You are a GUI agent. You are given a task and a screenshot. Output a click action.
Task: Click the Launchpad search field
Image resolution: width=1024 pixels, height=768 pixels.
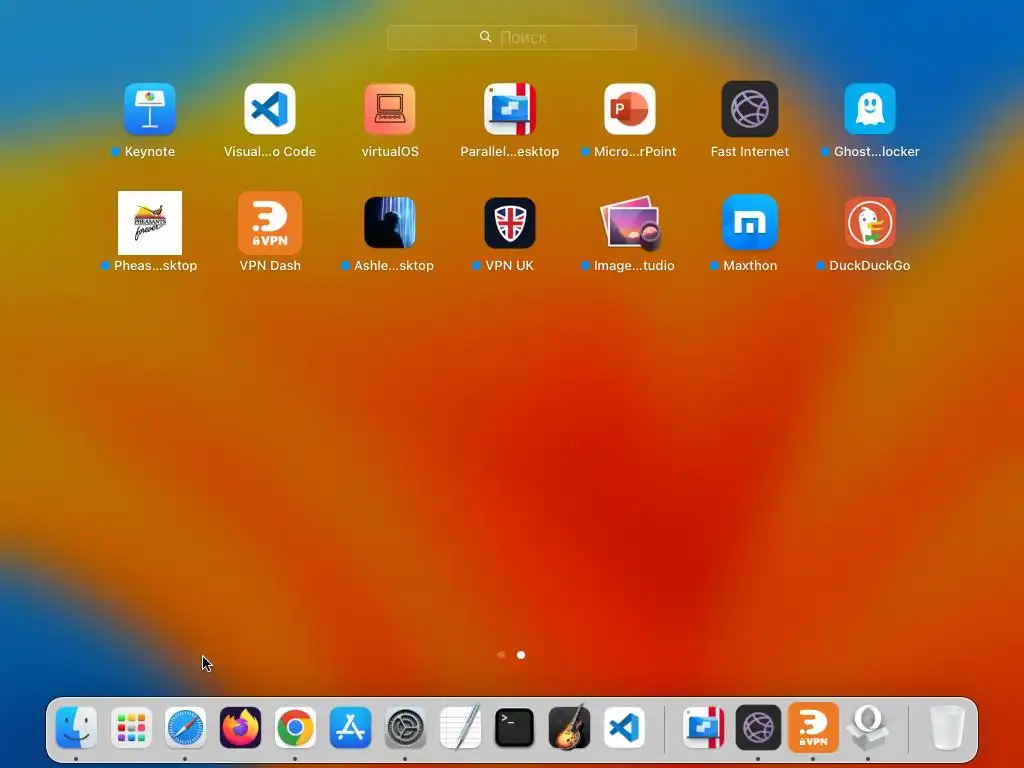512,37
